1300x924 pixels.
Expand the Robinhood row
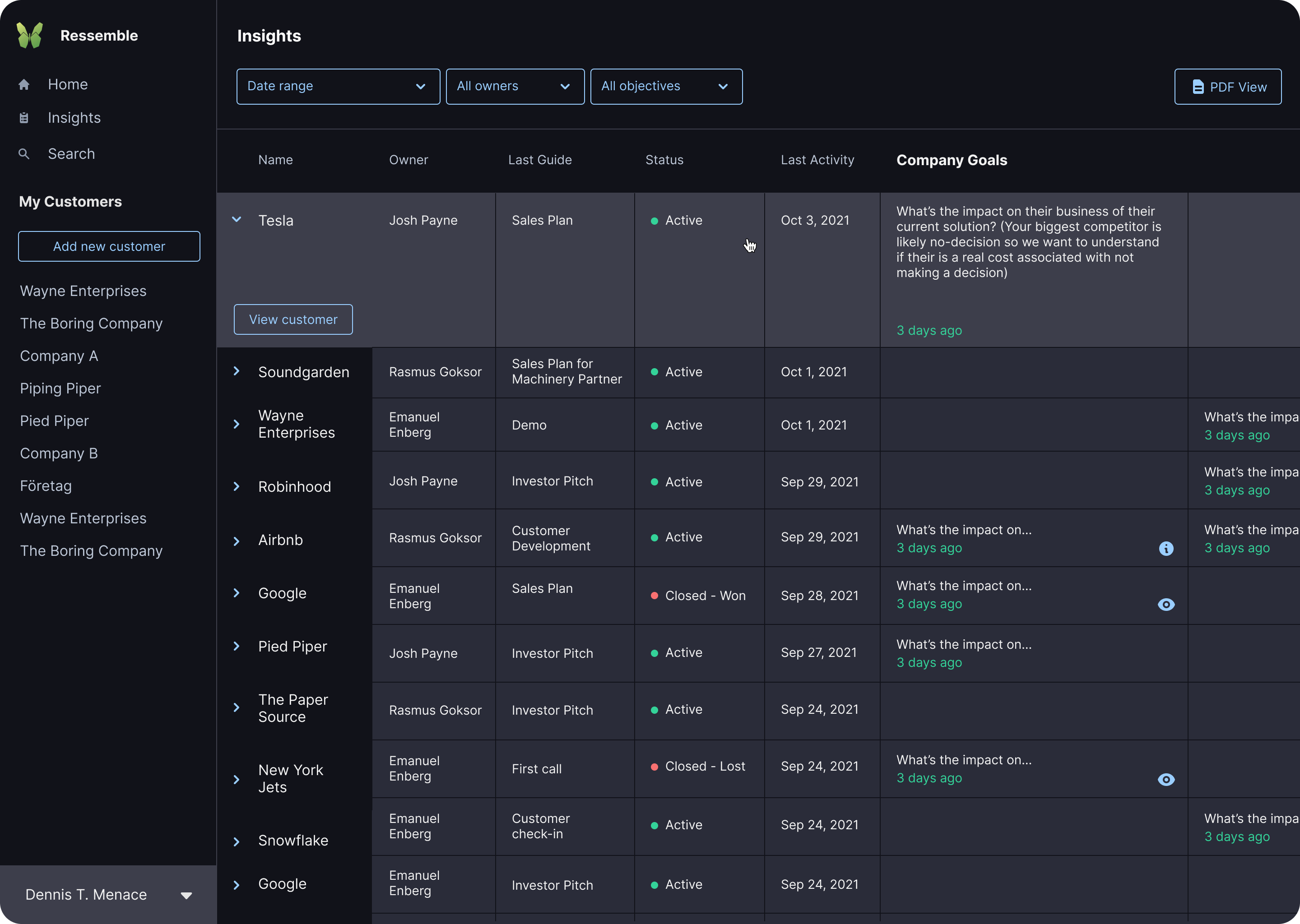pyautogui.click(x=237, y=486)
